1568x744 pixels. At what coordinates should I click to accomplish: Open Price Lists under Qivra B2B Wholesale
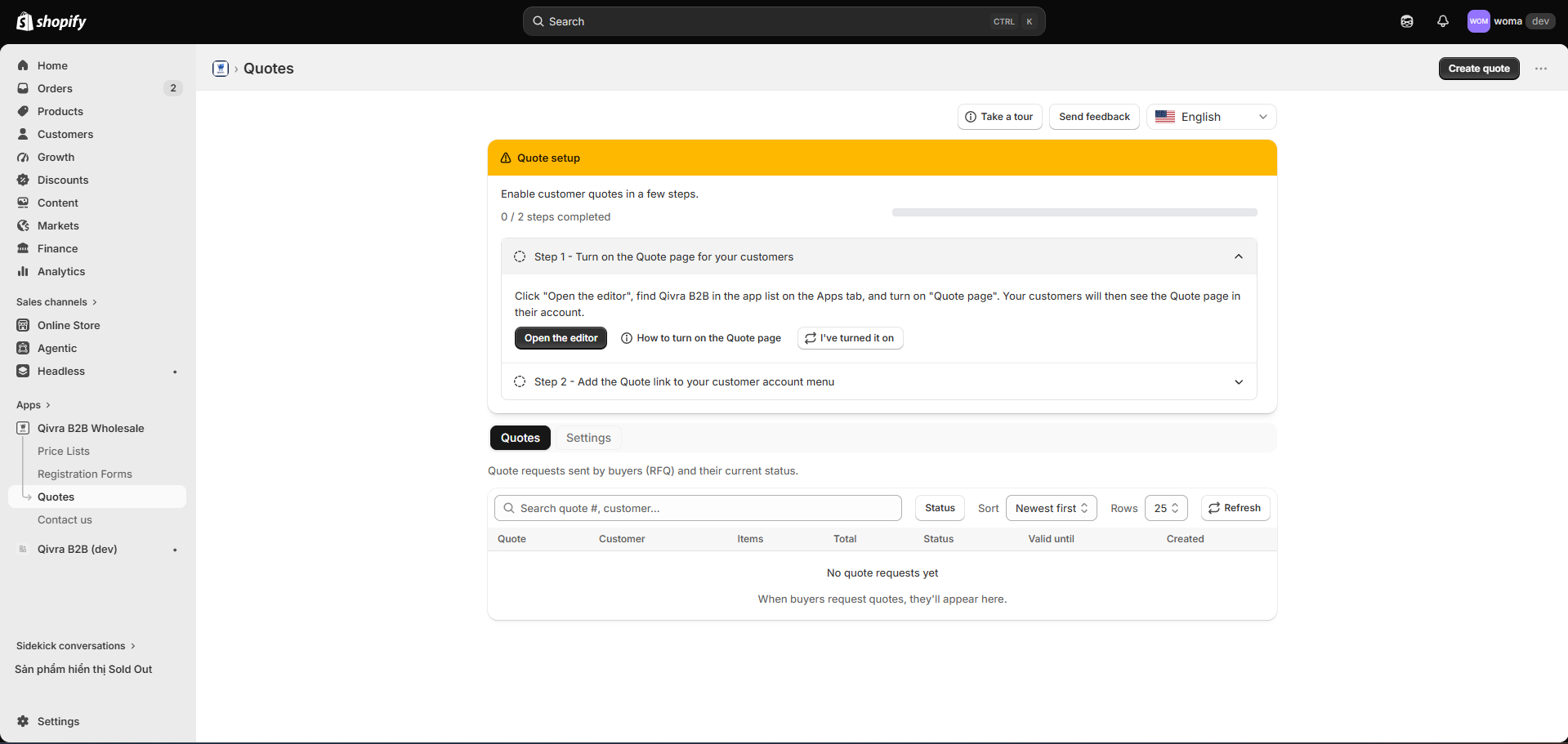coord(64,451)
